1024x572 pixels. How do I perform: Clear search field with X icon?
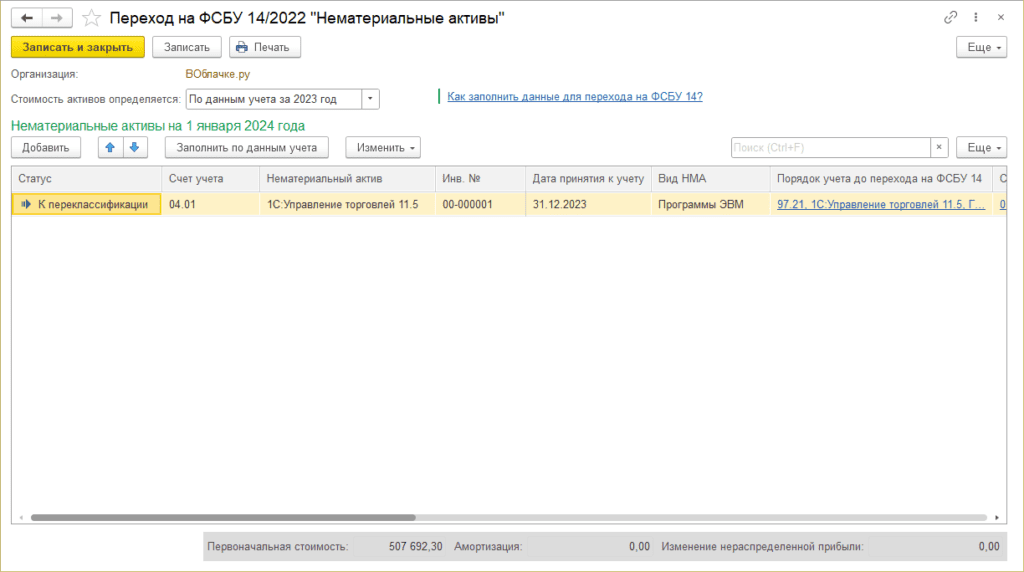click(939, 147)
